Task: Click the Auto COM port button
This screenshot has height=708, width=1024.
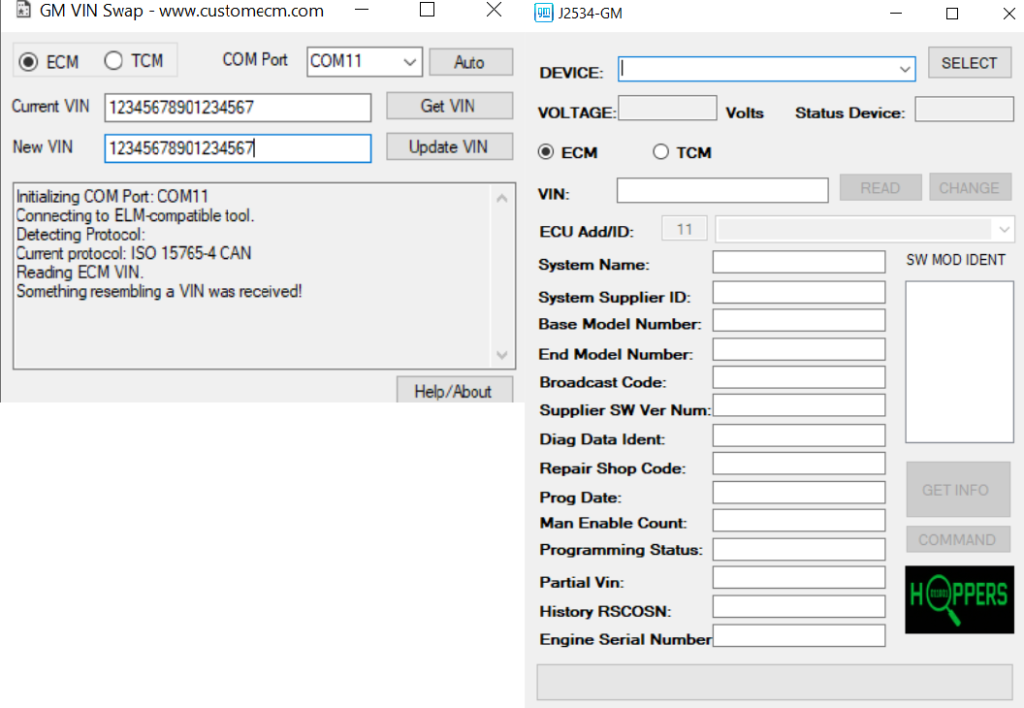Action: pos(471,62)
